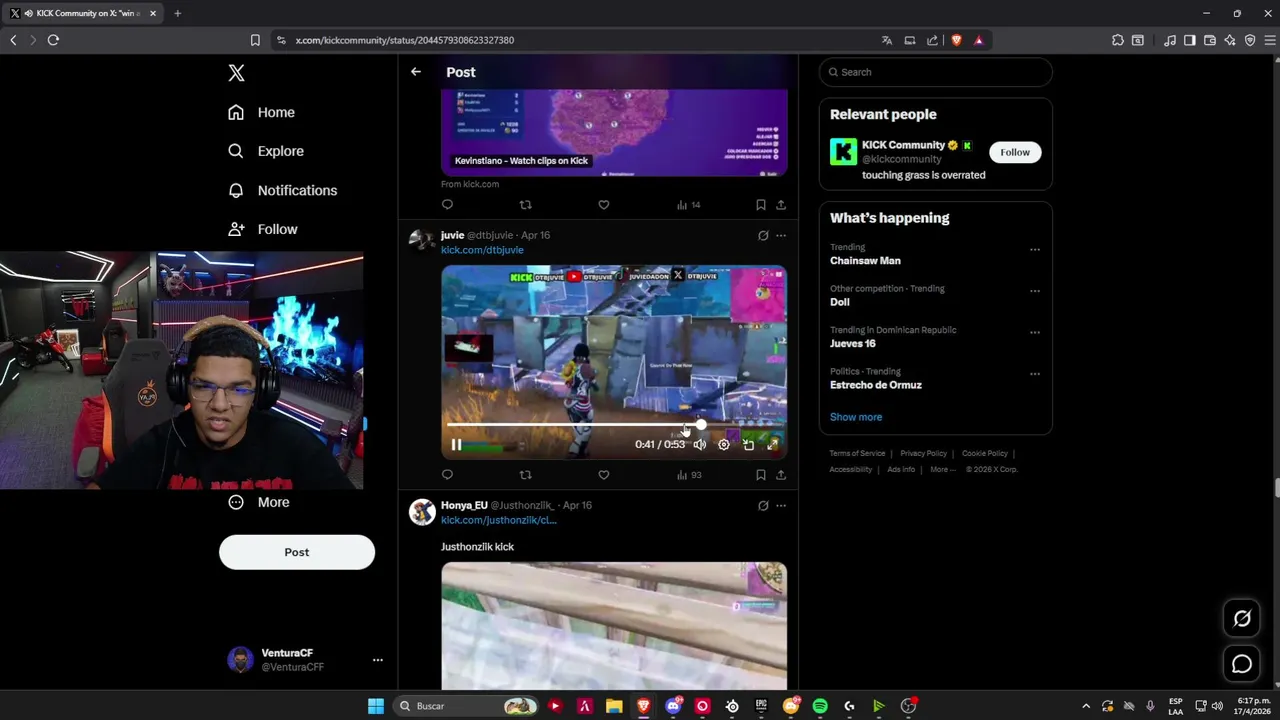Bookmark the Kevinstiano clip post
1280x720 pixels.
[761, 205]
